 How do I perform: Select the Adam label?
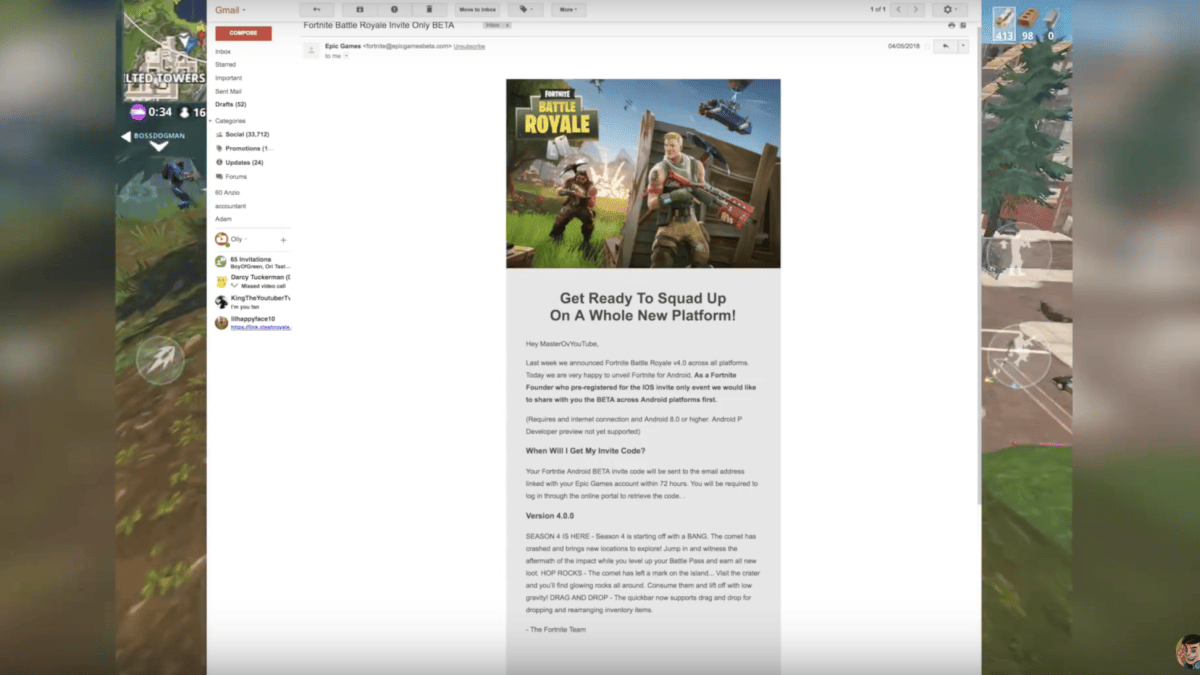(223, 219)
